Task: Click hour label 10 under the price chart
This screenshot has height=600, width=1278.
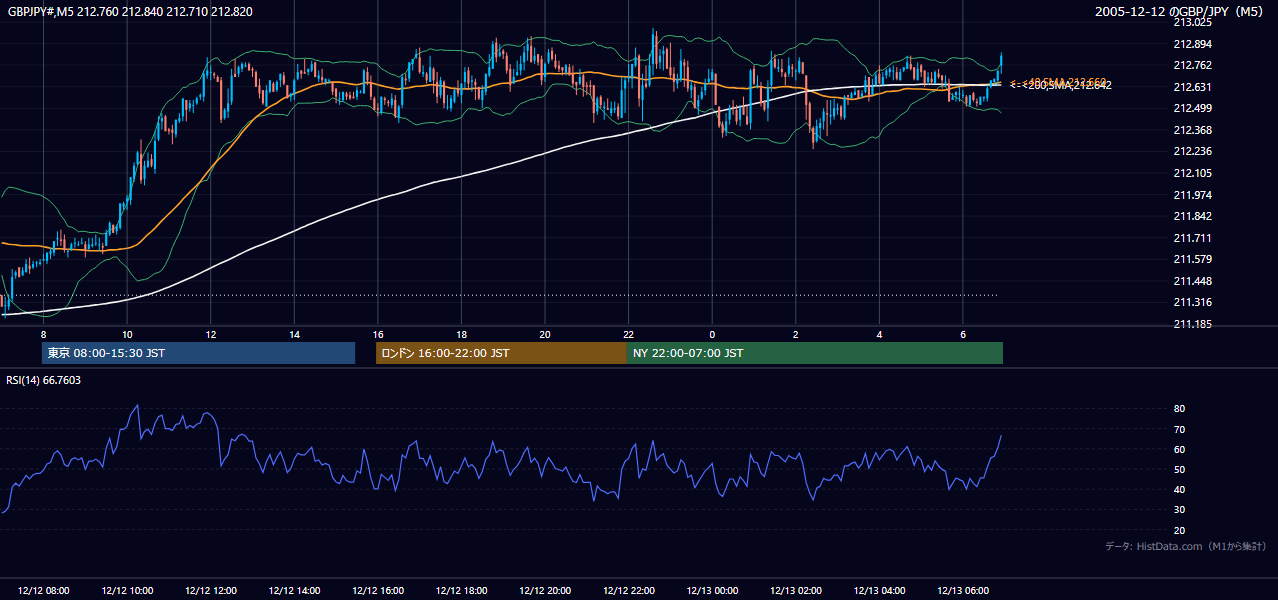Action: (x=127, y=334)
